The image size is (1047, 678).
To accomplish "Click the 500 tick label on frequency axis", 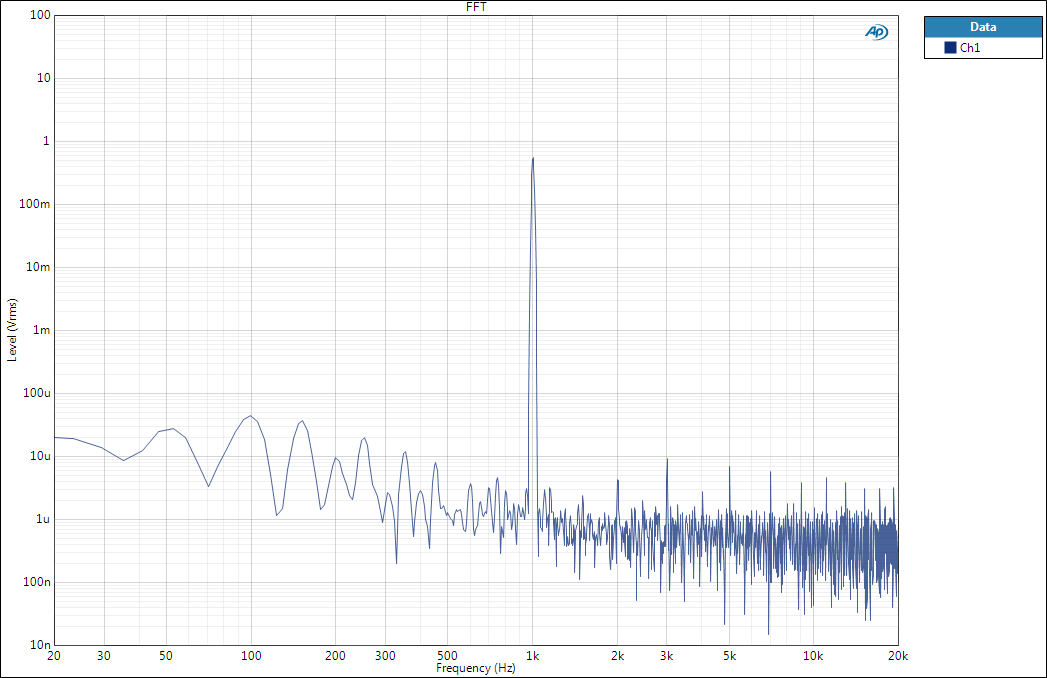I will click(x=448, y=656).
